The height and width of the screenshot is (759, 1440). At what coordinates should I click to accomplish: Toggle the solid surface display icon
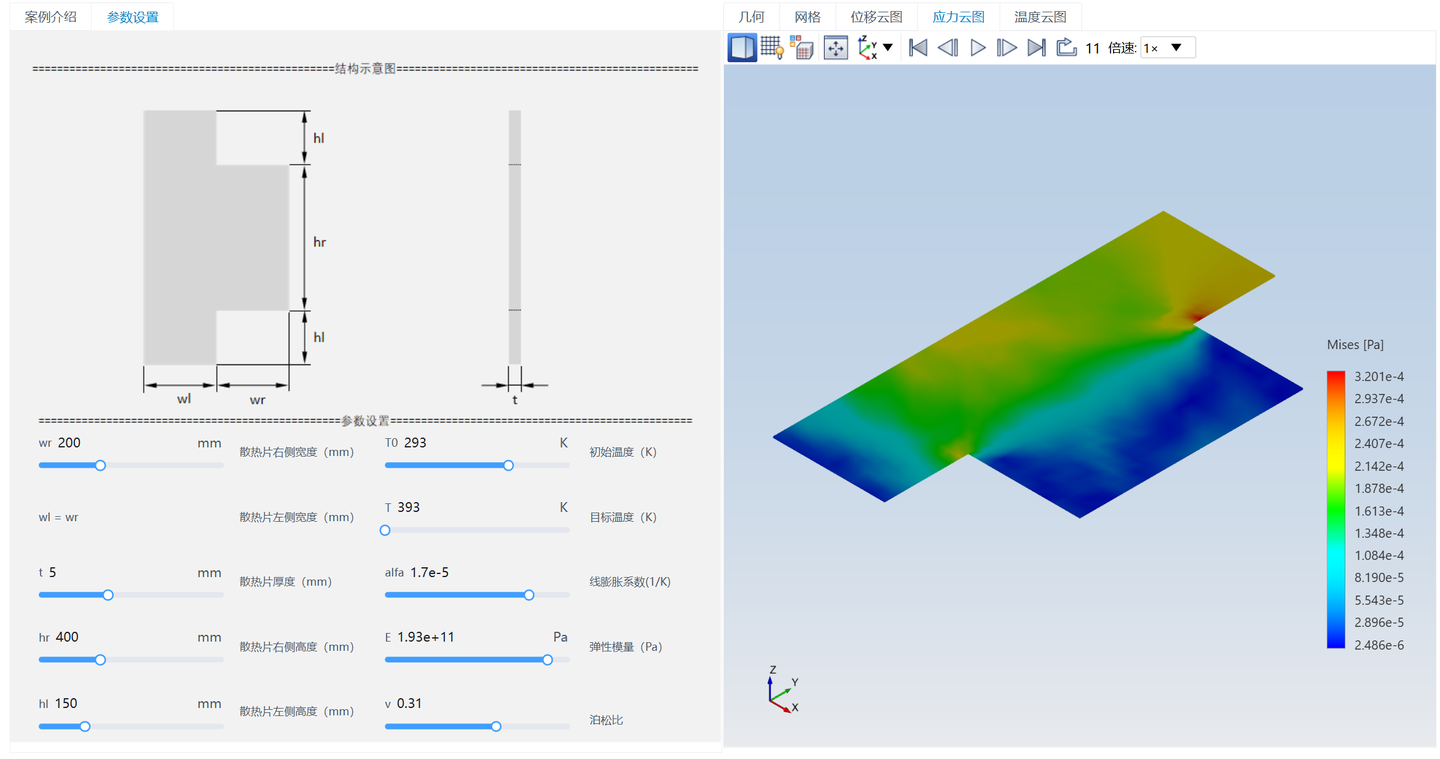click(742, 48)
